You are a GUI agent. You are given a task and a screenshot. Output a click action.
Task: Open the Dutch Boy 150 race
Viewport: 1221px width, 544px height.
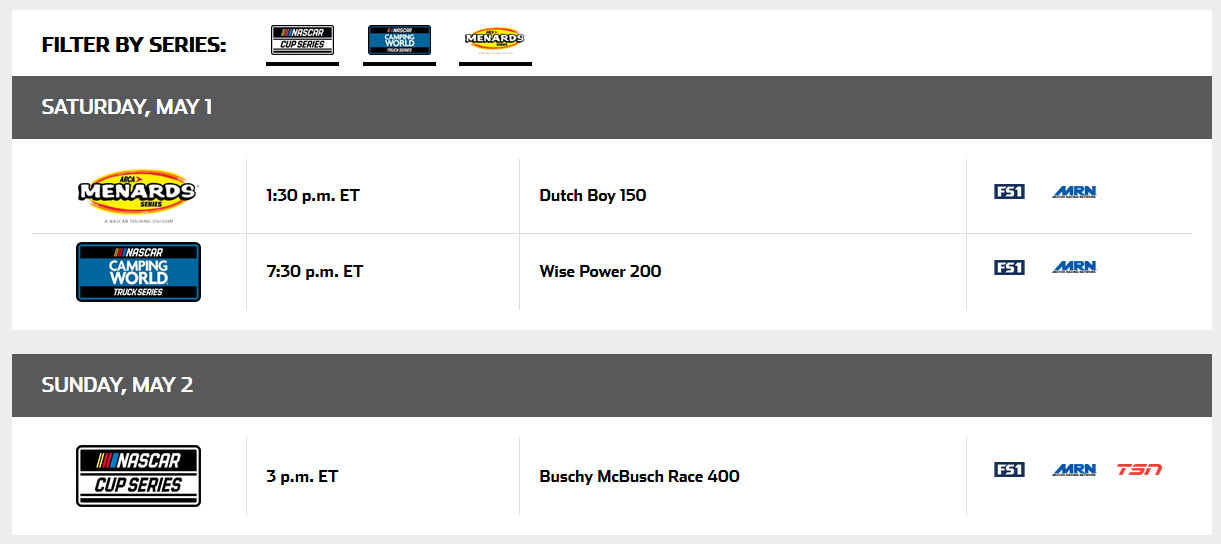point(592,195)
